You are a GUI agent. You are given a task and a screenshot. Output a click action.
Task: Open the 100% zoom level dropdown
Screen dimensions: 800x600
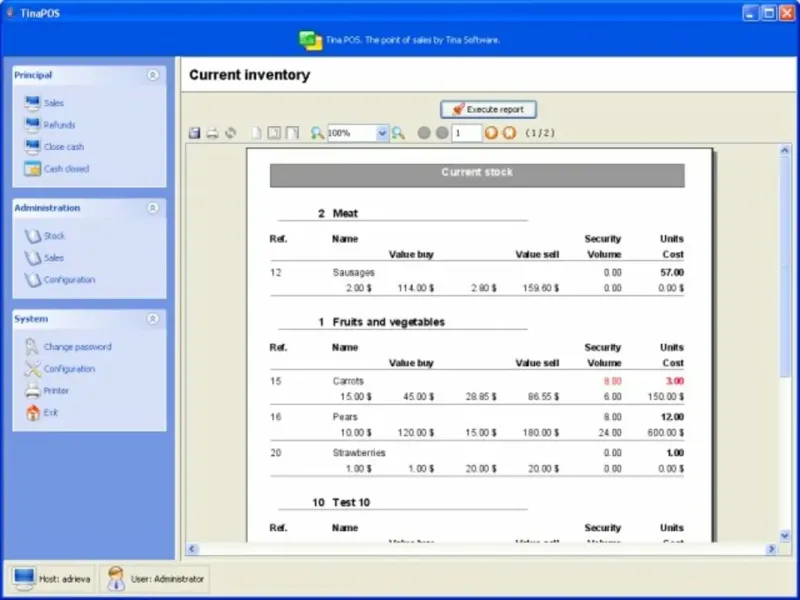coord(382,133)
